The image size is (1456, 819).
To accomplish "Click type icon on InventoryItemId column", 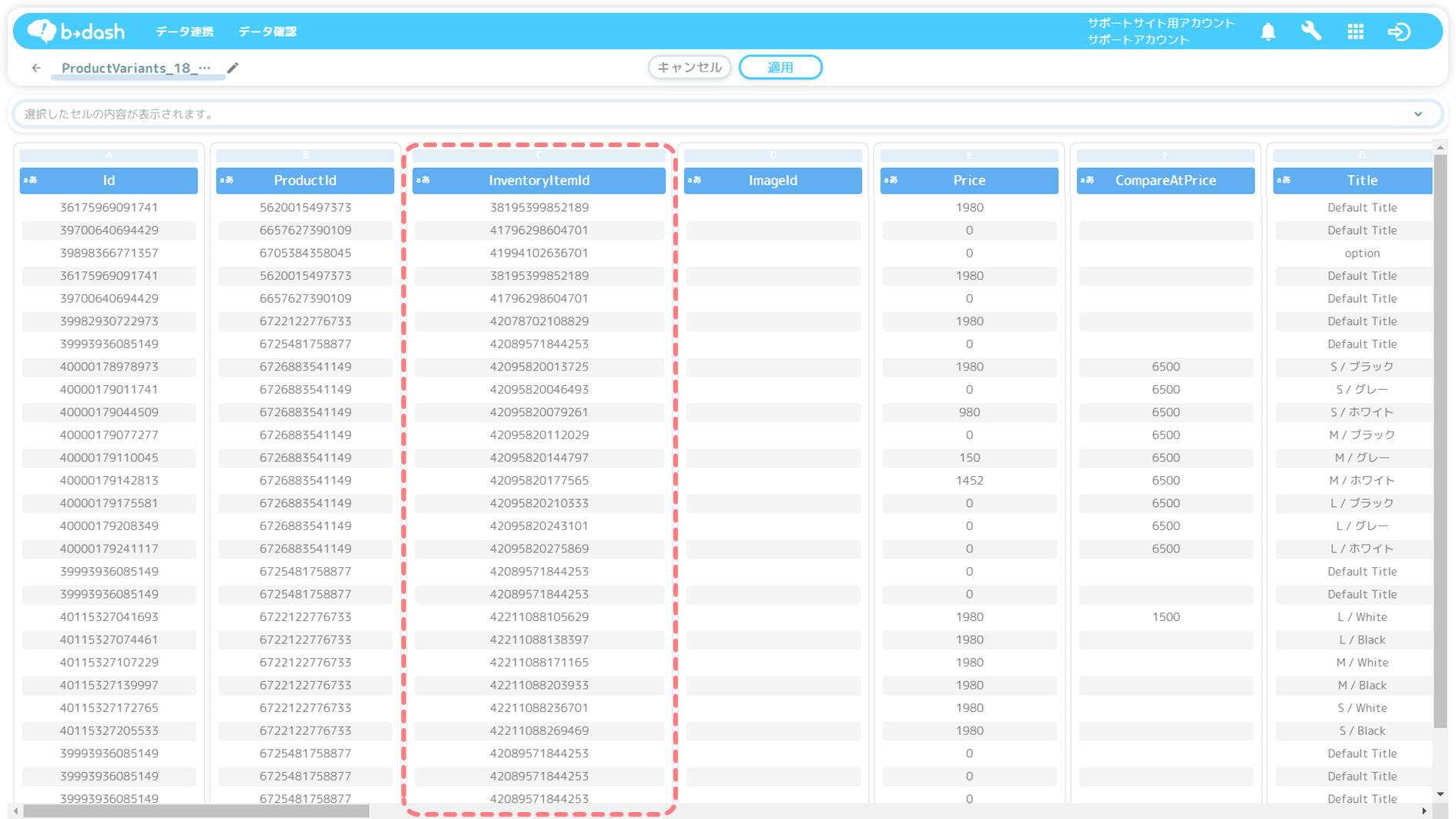I will 423,180.
